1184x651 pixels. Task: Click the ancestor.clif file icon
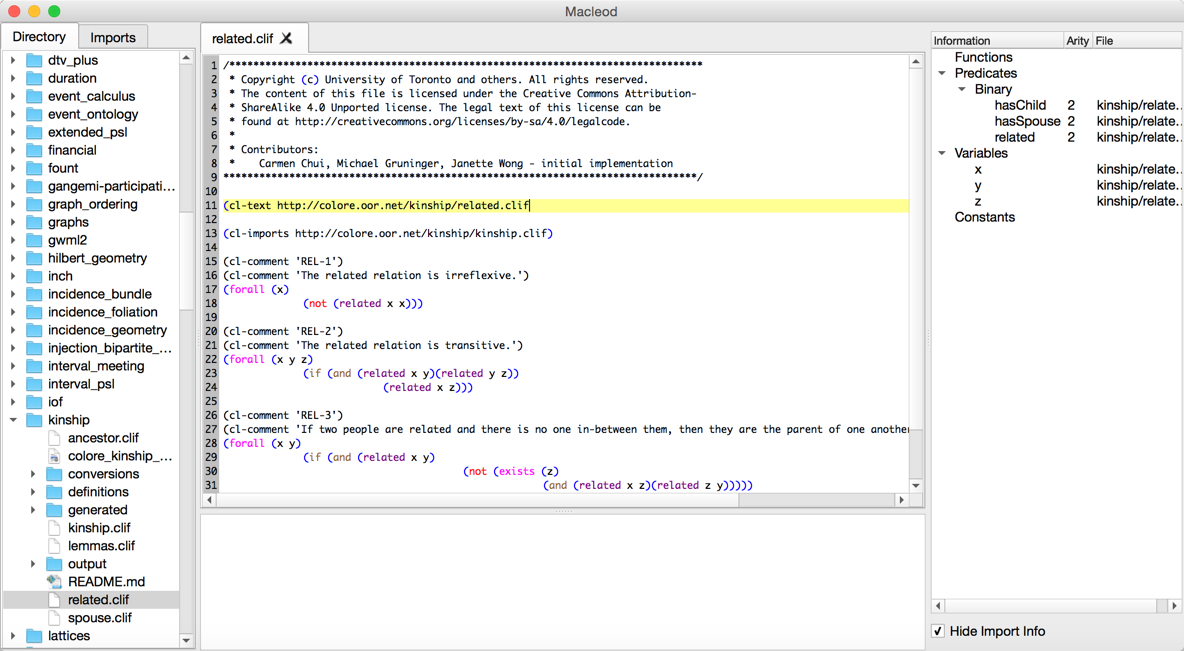(54, 438)
